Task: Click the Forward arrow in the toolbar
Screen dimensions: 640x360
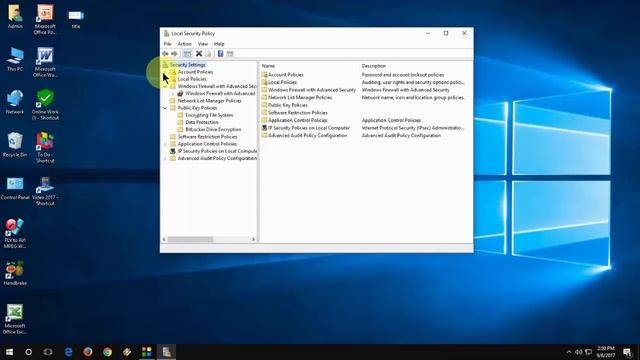Action: coord(174,54)
